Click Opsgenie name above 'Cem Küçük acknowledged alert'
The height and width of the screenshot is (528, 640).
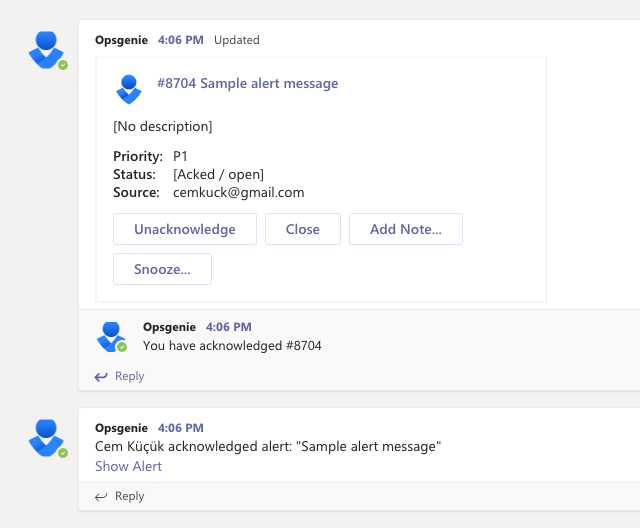[121, 428]
